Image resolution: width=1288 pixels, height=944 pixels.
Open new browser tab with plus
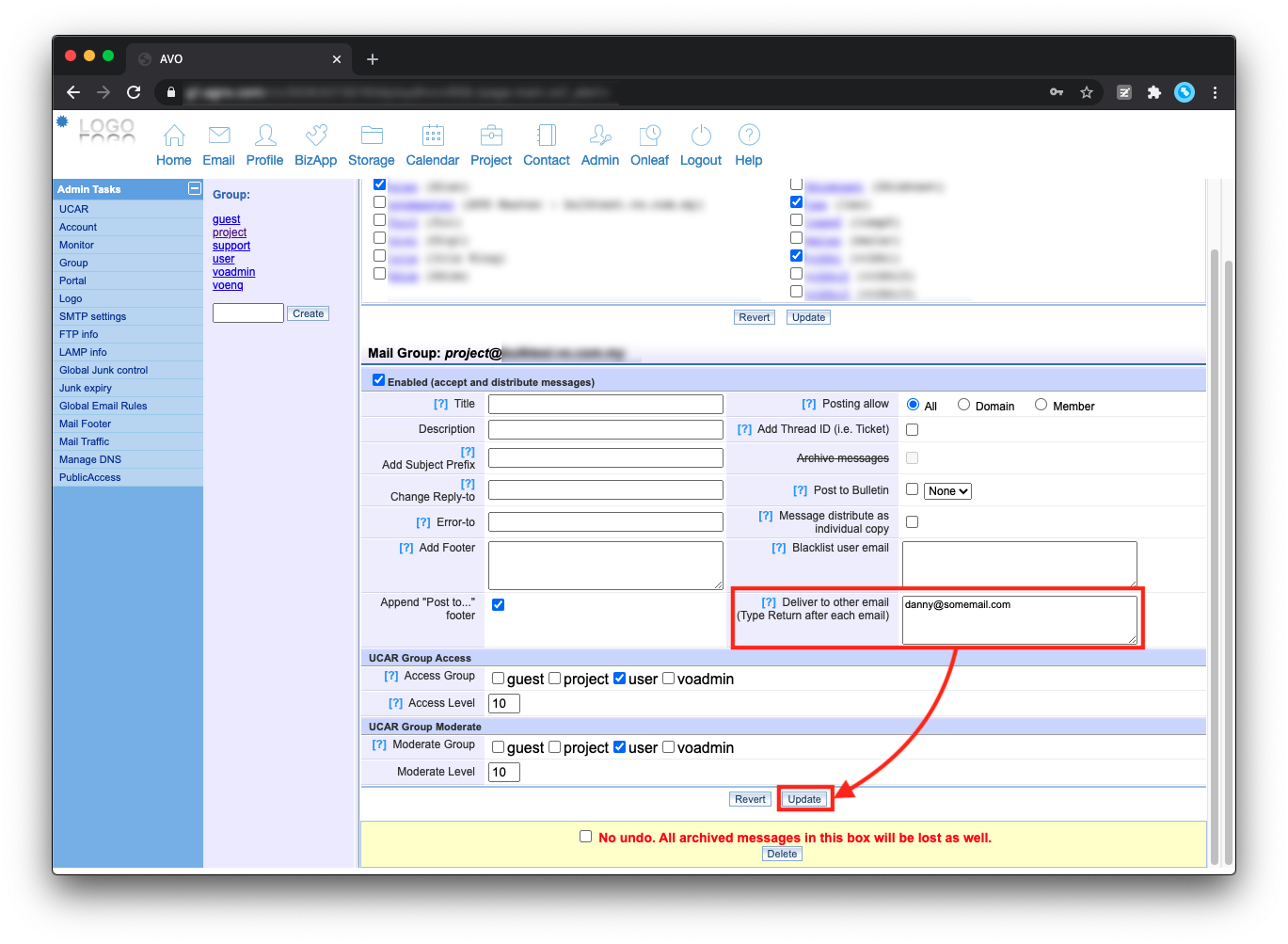[373, 59]
